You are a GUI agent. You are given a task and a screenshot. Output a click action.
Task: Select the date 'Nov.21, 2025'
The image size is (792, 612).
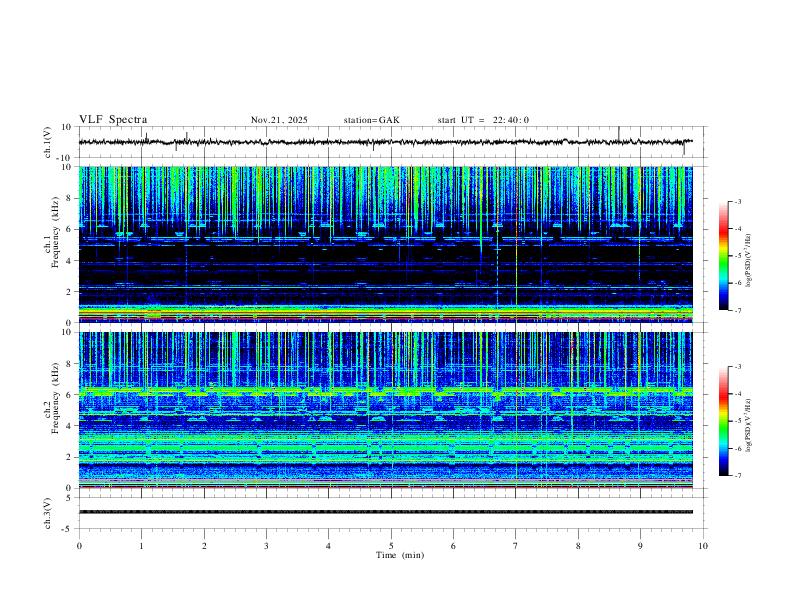(279, 120)
